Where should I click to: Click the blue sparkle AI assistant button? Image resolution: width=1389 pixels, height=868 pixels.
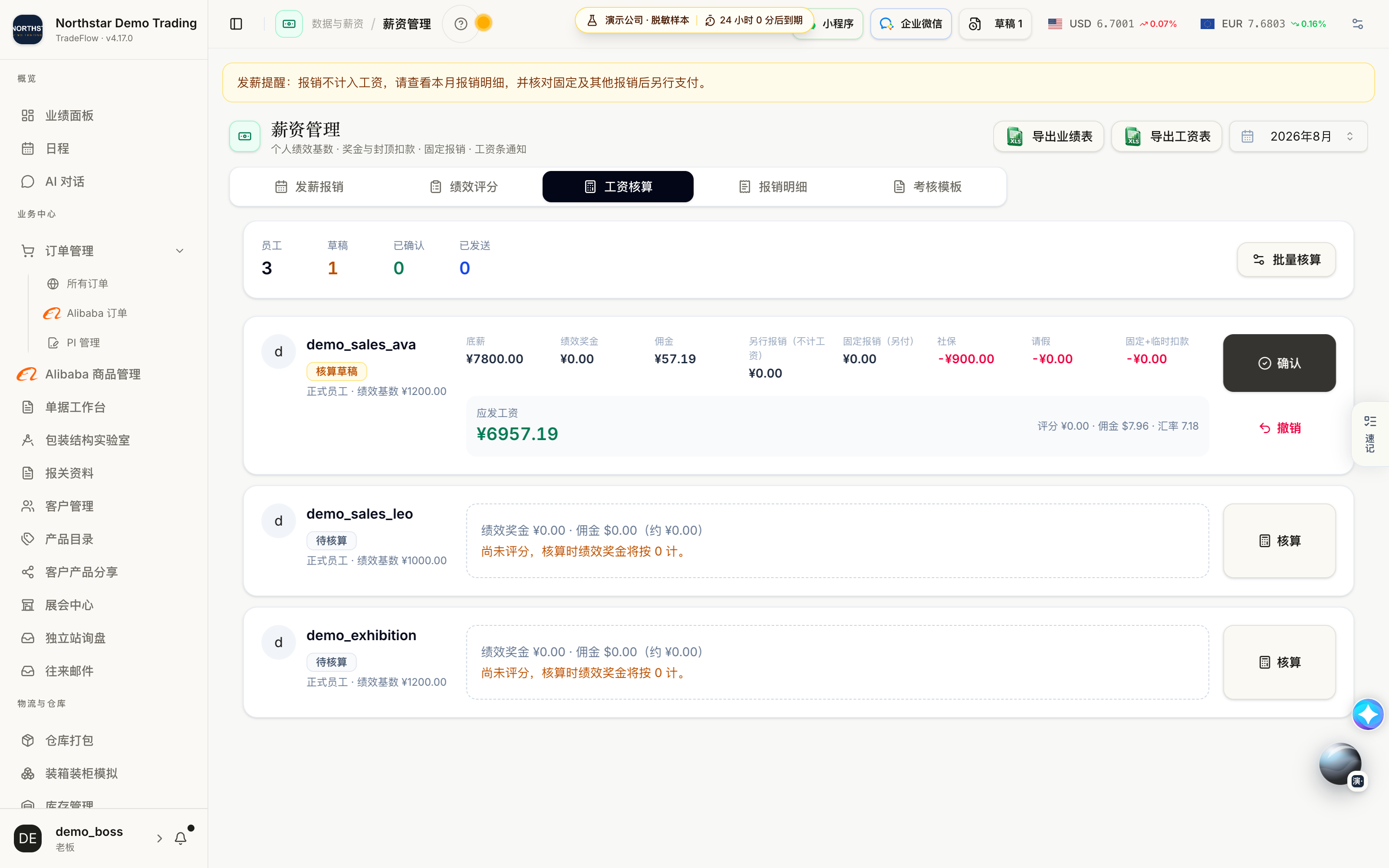pyautogui.click(x=1368, y=714)
